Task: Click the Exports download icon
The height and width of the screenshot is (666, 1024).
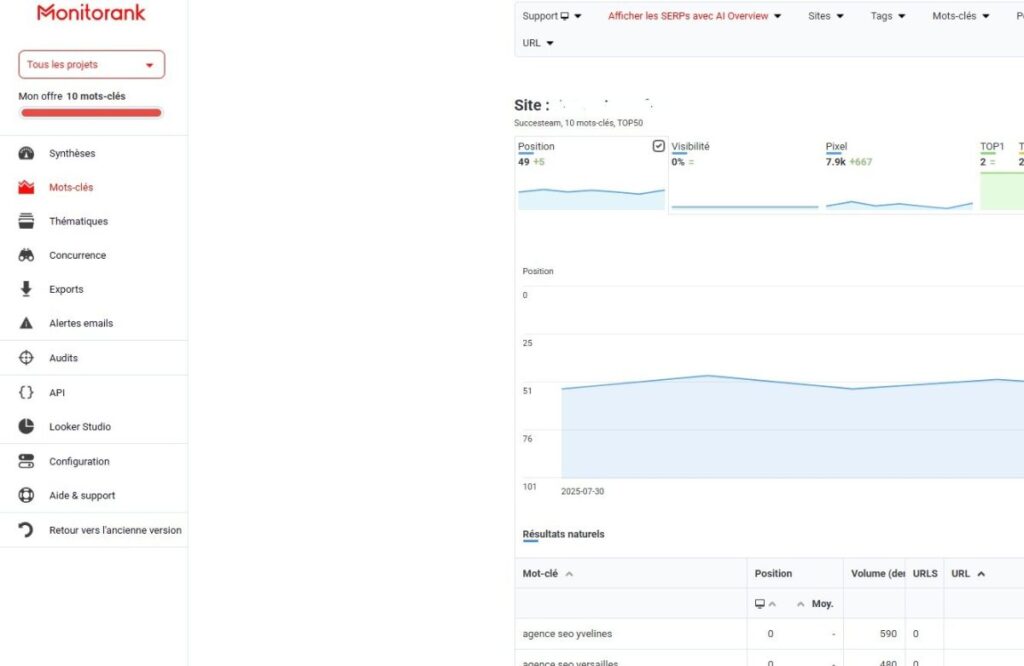Action: [26, 289]
